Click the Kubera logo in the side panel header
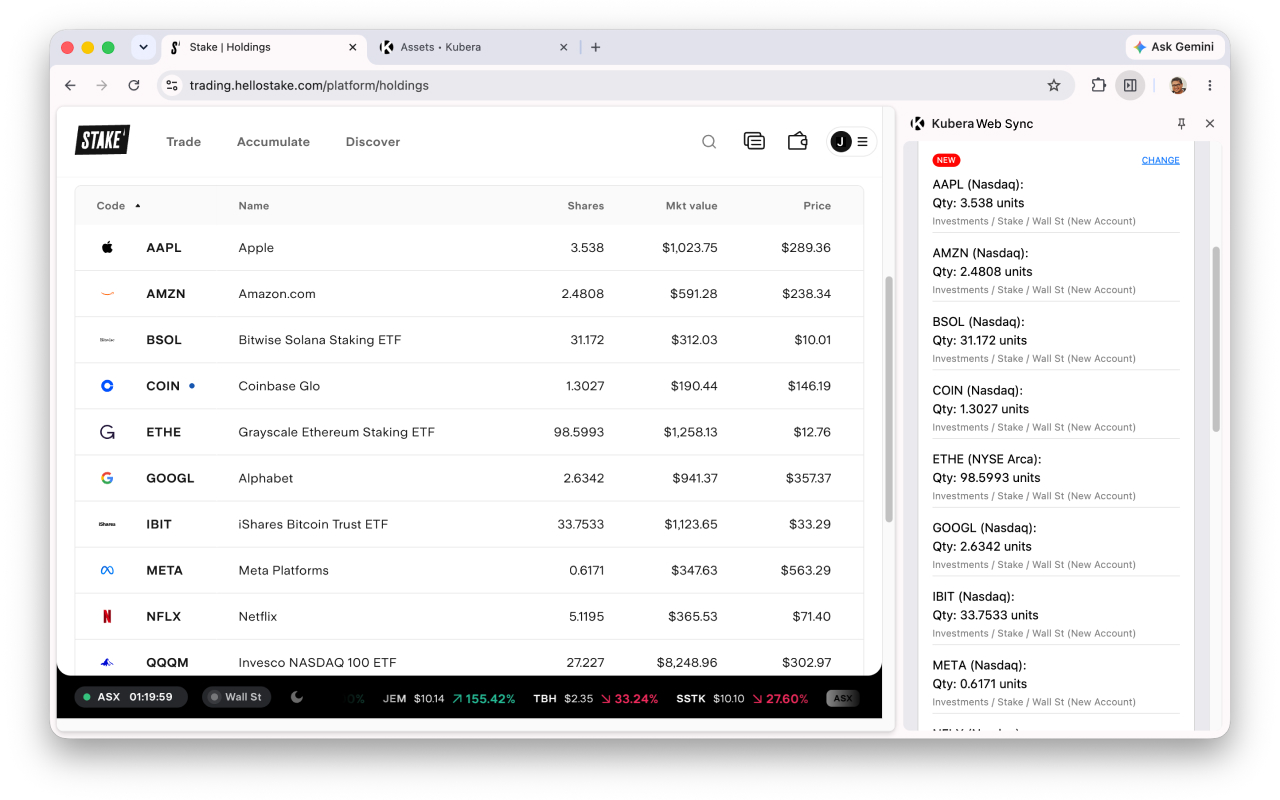1280x800 pixels. click(x=917, y=124)
